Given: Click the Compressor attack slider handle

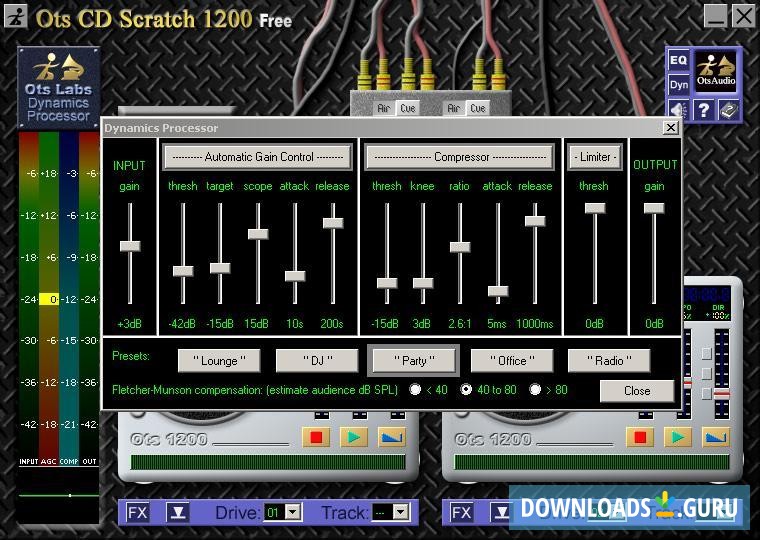Looking at the screenshot, I should (x=498, y=291).
